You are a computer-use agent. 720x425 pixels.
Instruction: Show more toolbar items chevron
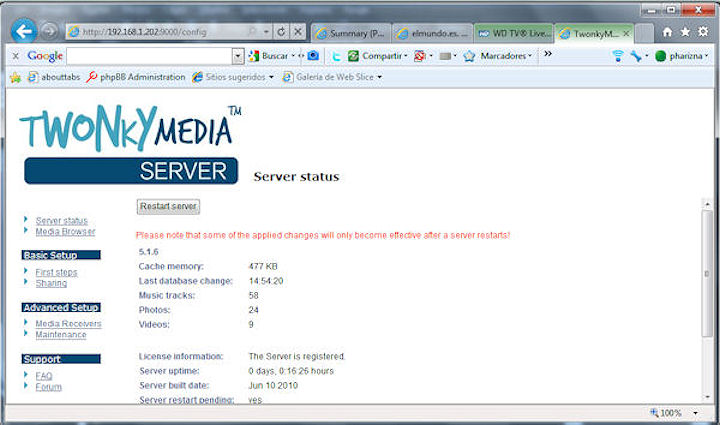tap(548, 54)
